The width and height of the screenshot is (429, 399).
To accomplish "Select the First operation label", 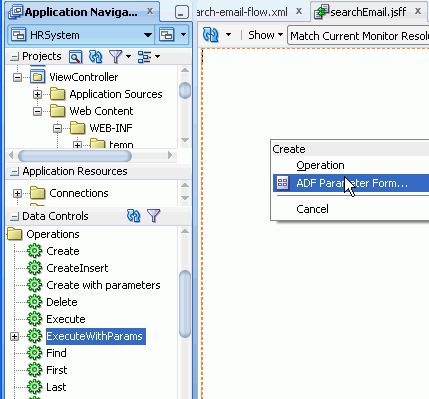I will point(57,370).
